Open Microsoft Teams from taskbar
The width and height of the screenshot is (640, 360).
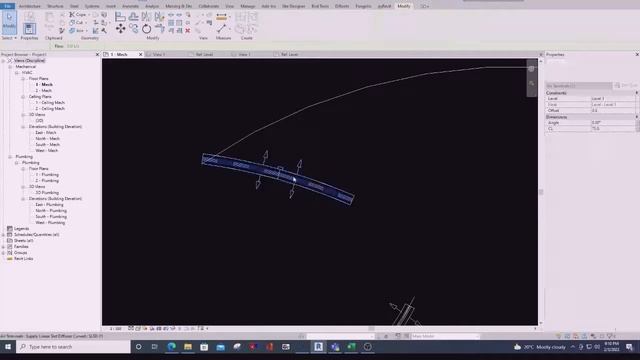click(x=335, y=347)
